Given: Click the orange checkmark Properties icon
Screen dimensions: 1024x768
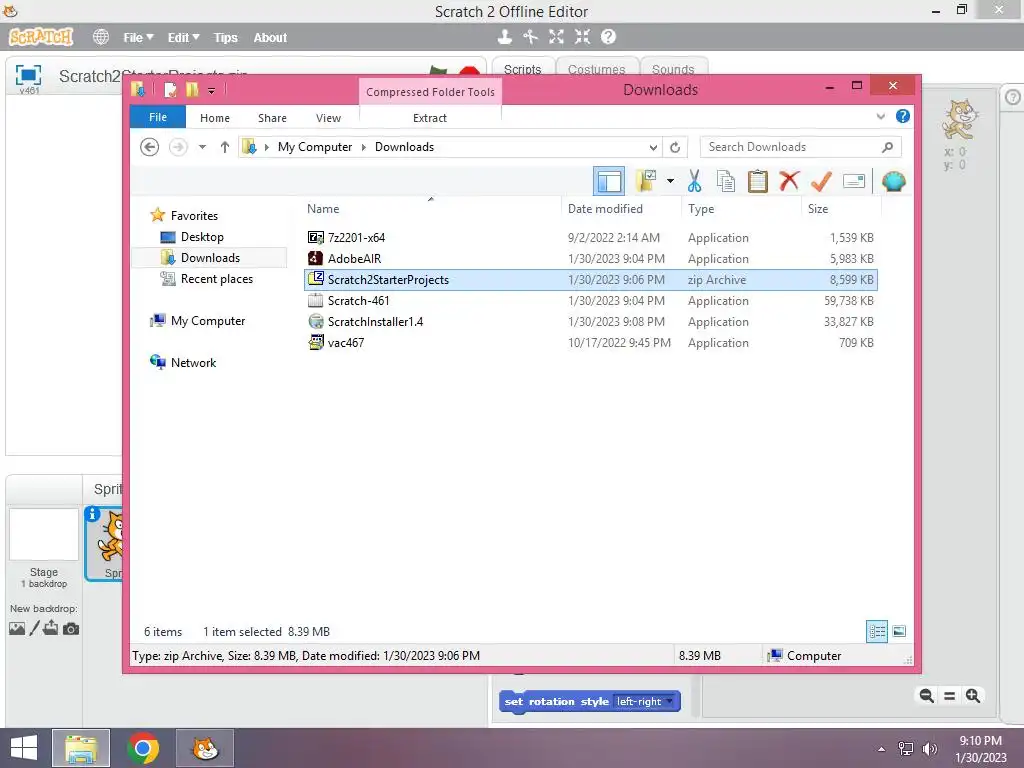Looking at the screenshot, I should tap(821, 181).
